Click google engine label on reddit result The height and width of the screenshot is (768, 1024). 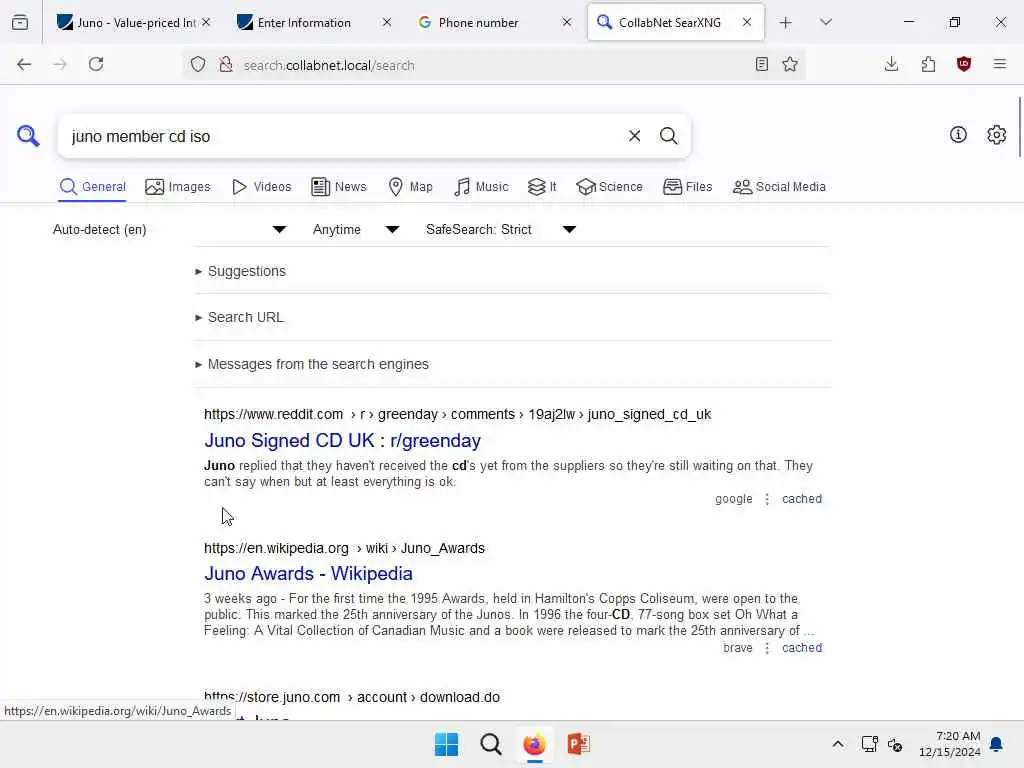coord(733,499)
